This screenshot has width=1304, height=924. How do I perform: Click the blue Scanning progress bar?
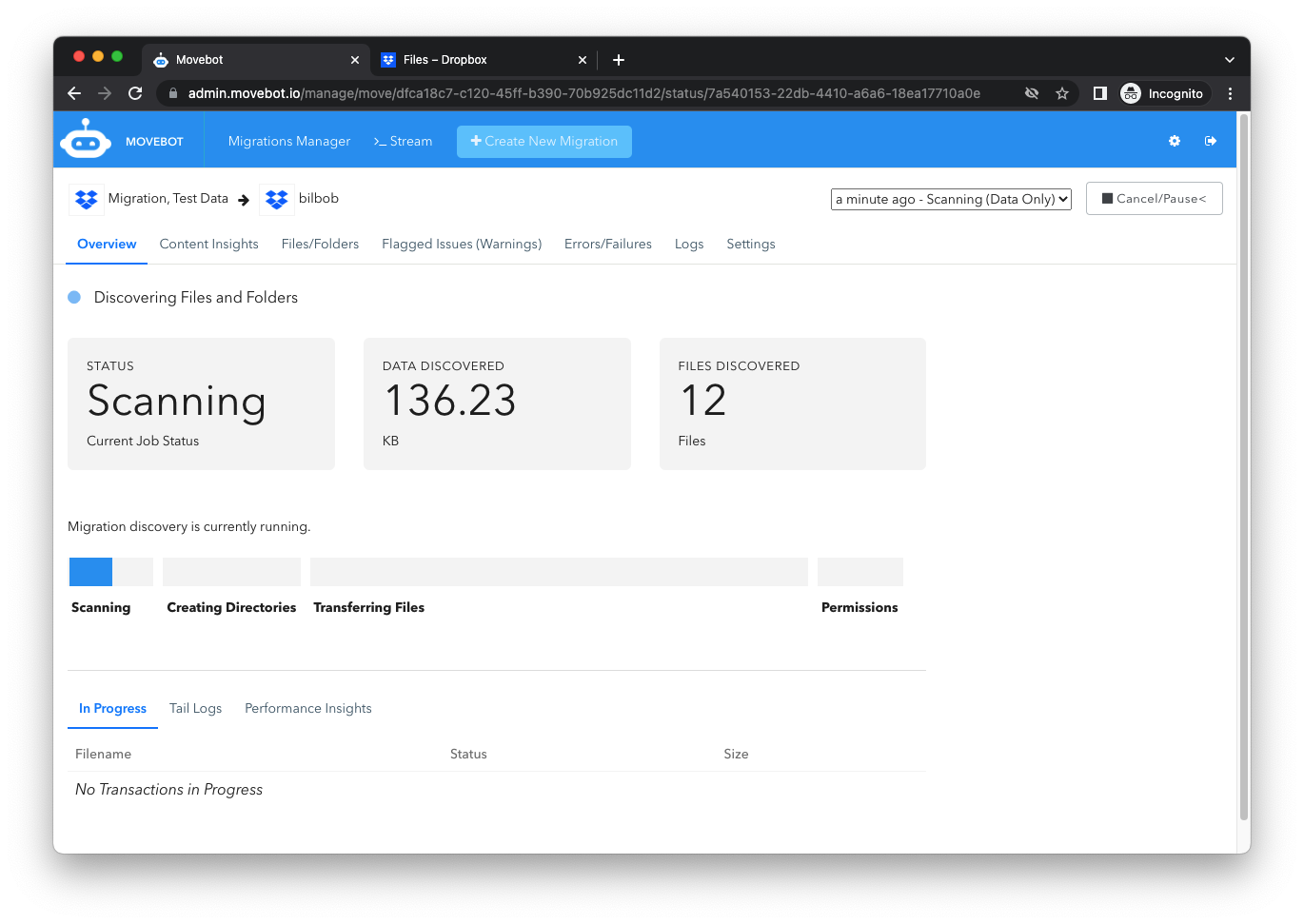(91, 572)
